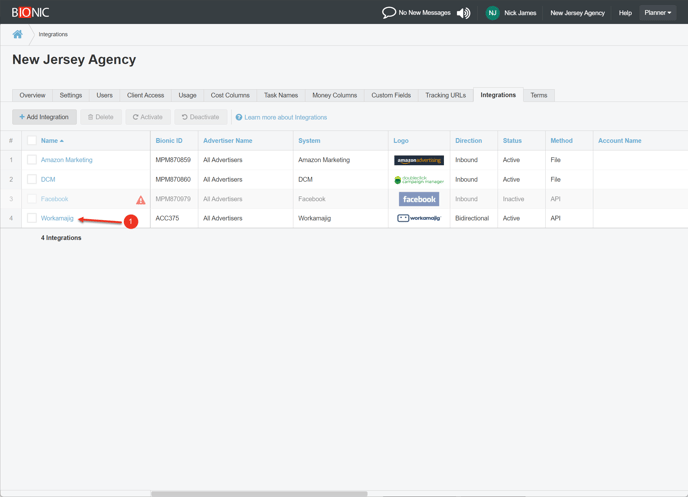The height and width of the screenshot is (497, 688).
Task: Click the Bidirectional direction cell
Action: pos(472,218)
